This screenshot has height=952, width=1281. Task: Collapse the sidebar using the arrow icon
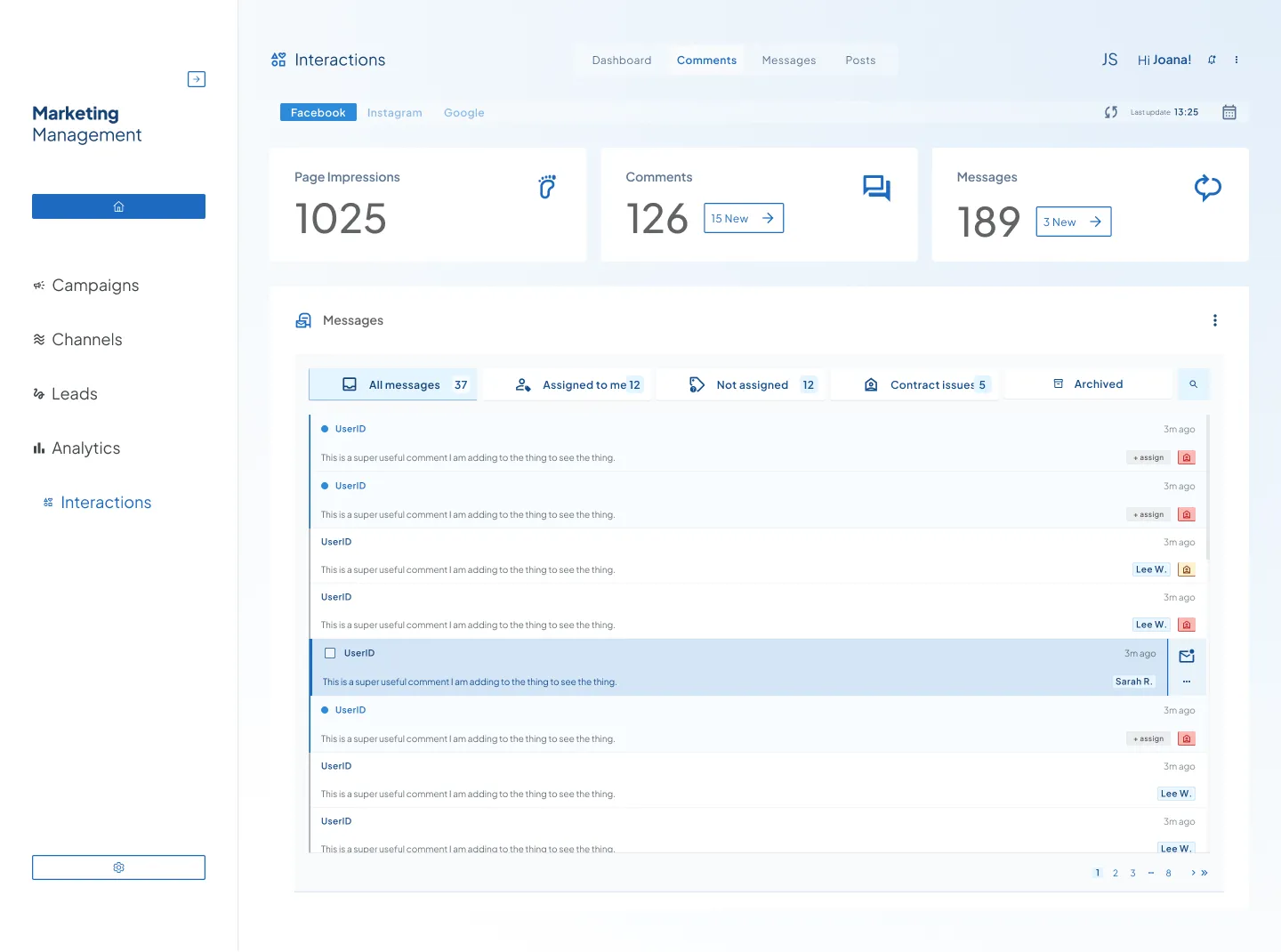point(197,79)
